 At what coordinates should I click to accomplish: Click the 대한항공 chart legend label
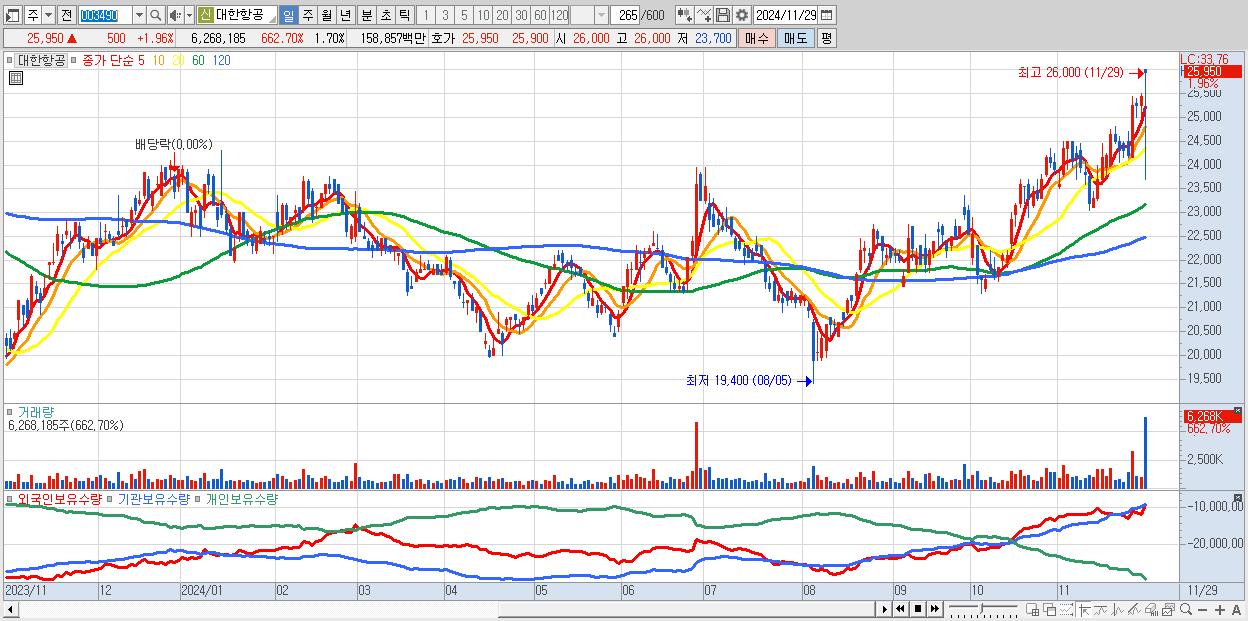41,60
